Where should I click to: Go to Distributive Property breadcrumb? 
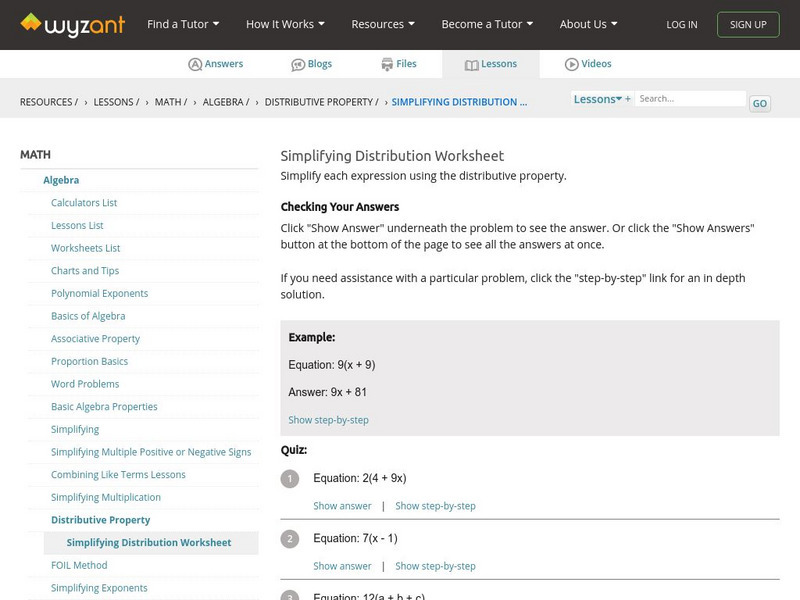(x=321, y=102)
